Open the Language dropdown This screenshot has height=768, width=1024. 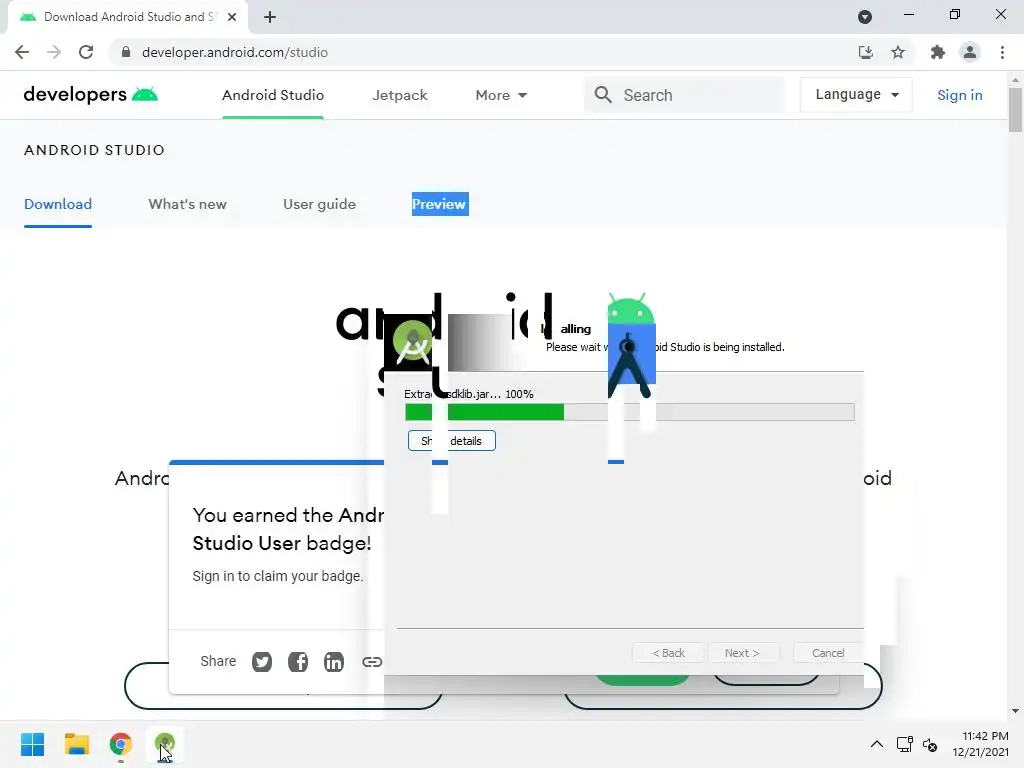(x=856, y=95)
